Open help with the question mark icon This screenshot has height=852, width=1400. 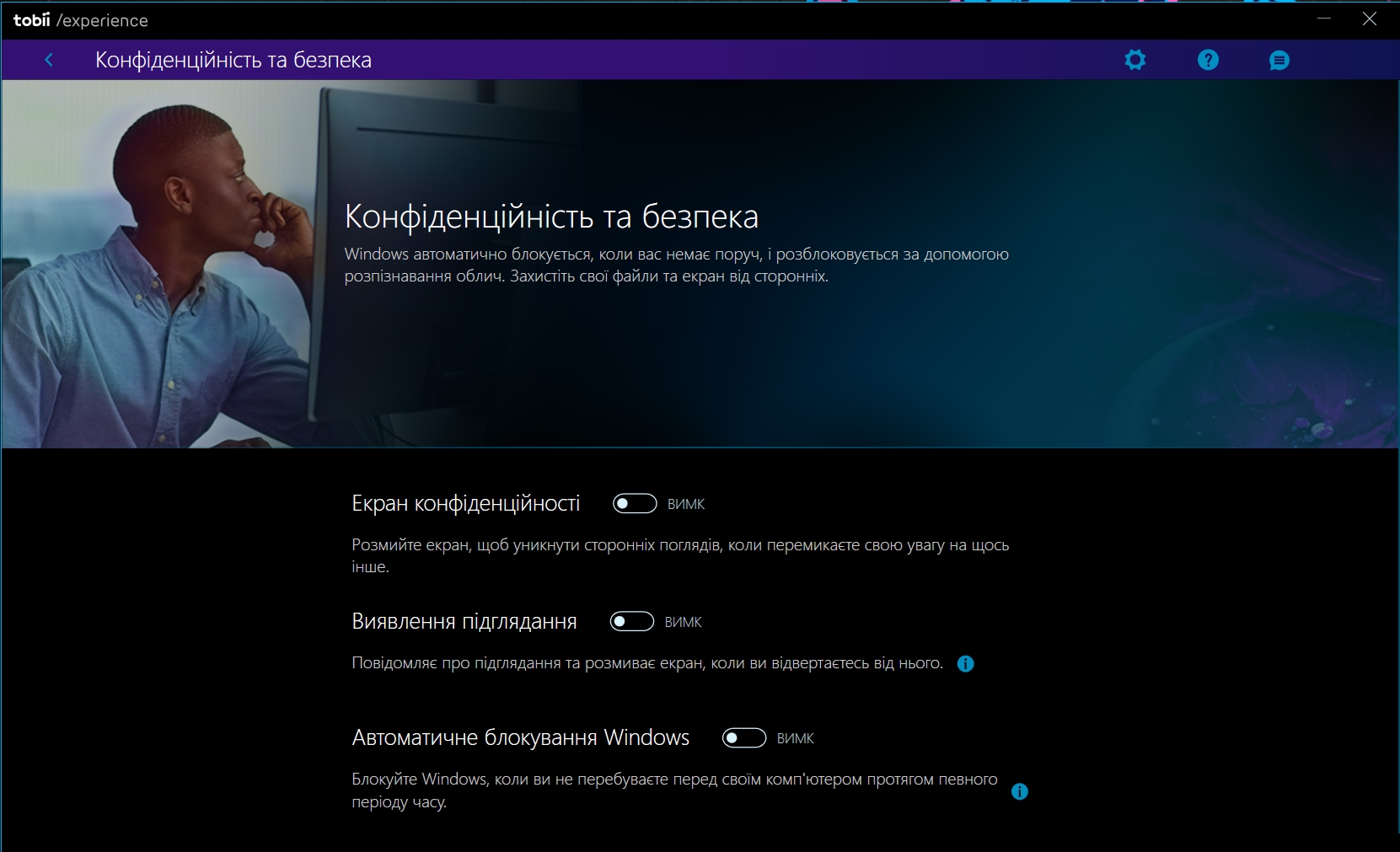(x=1208, y=60)
